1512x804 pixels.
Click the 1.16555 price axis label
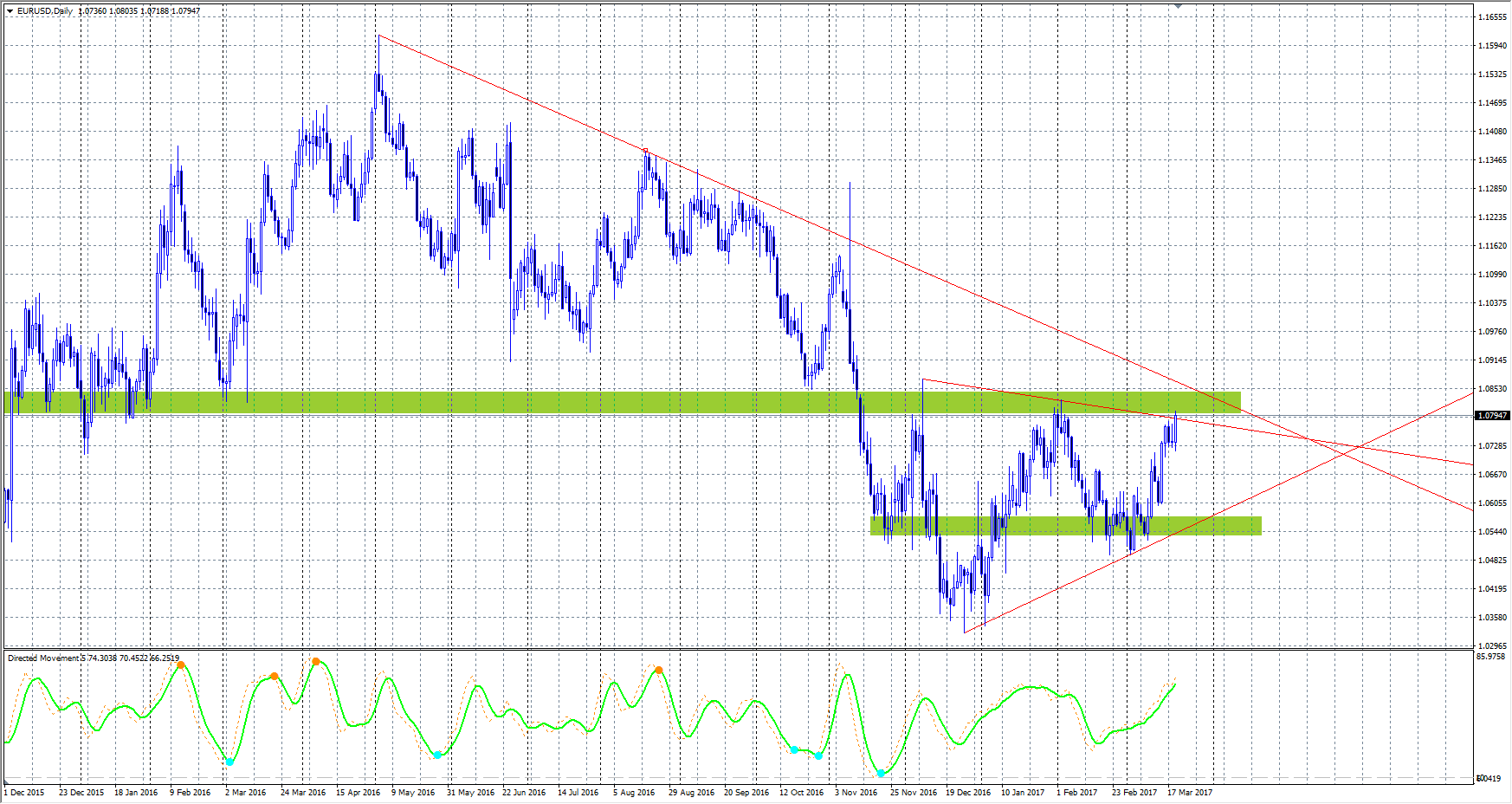pos(1492,17)
